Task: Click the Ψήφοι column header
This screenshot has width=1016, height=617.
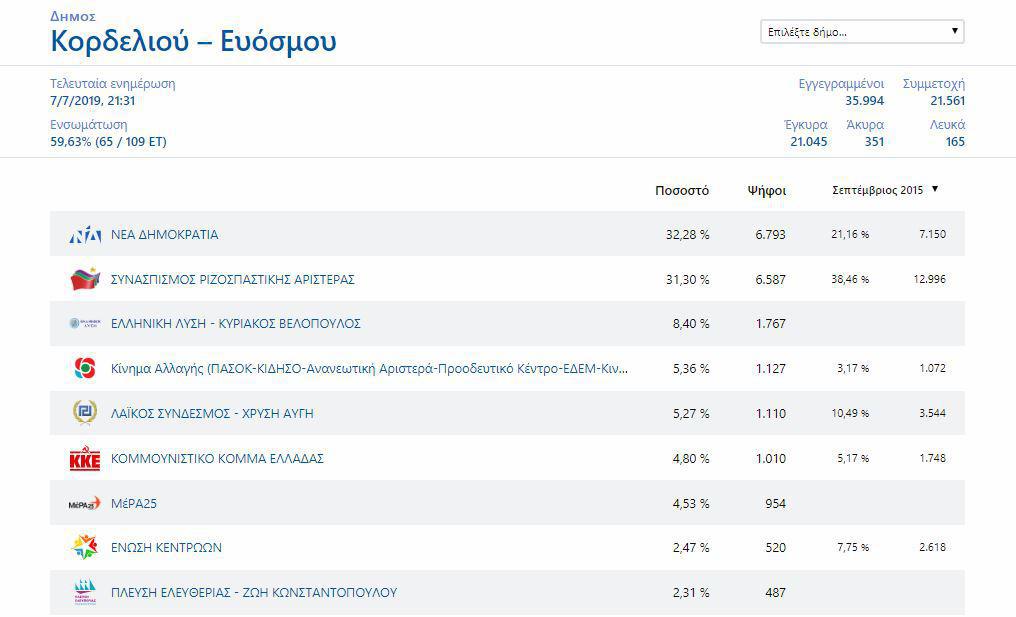Action: point(766,190)
